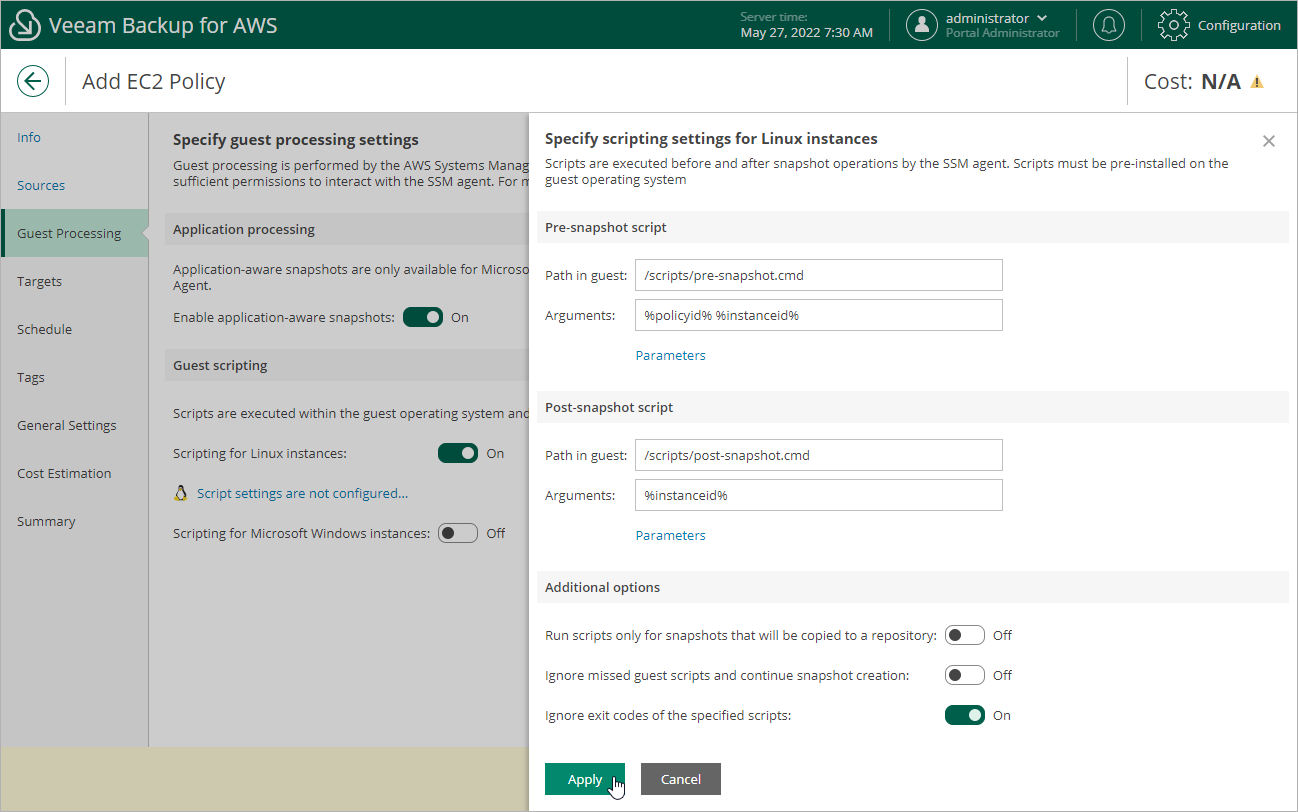Enable running scripts only for copied snapshots
Image resolution: width=1298 pixels, height=812 pixels.
(964, 634)
